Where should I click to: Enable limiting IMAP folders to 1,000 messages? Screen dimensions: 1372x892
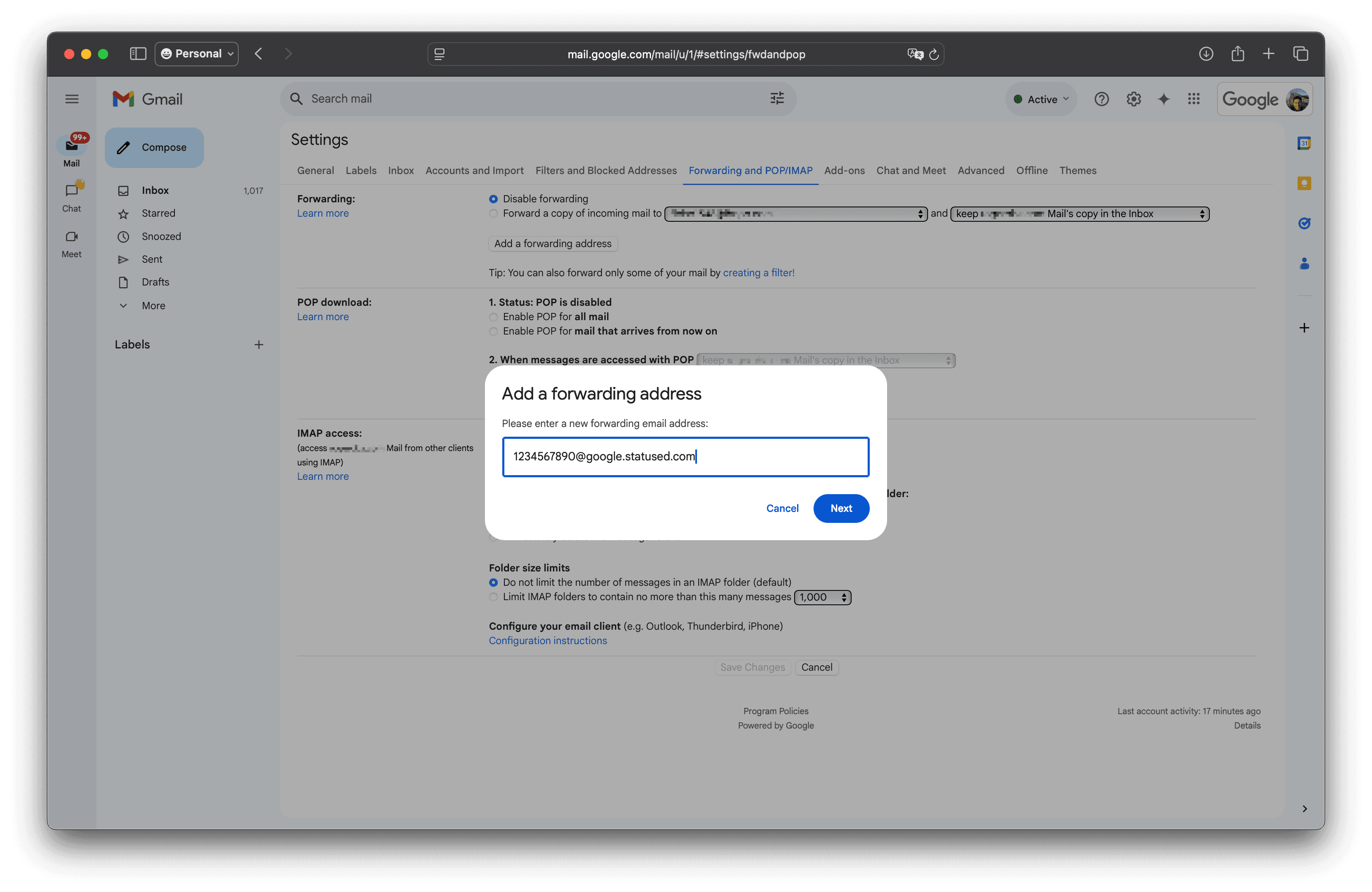click(x=493, y=597)
